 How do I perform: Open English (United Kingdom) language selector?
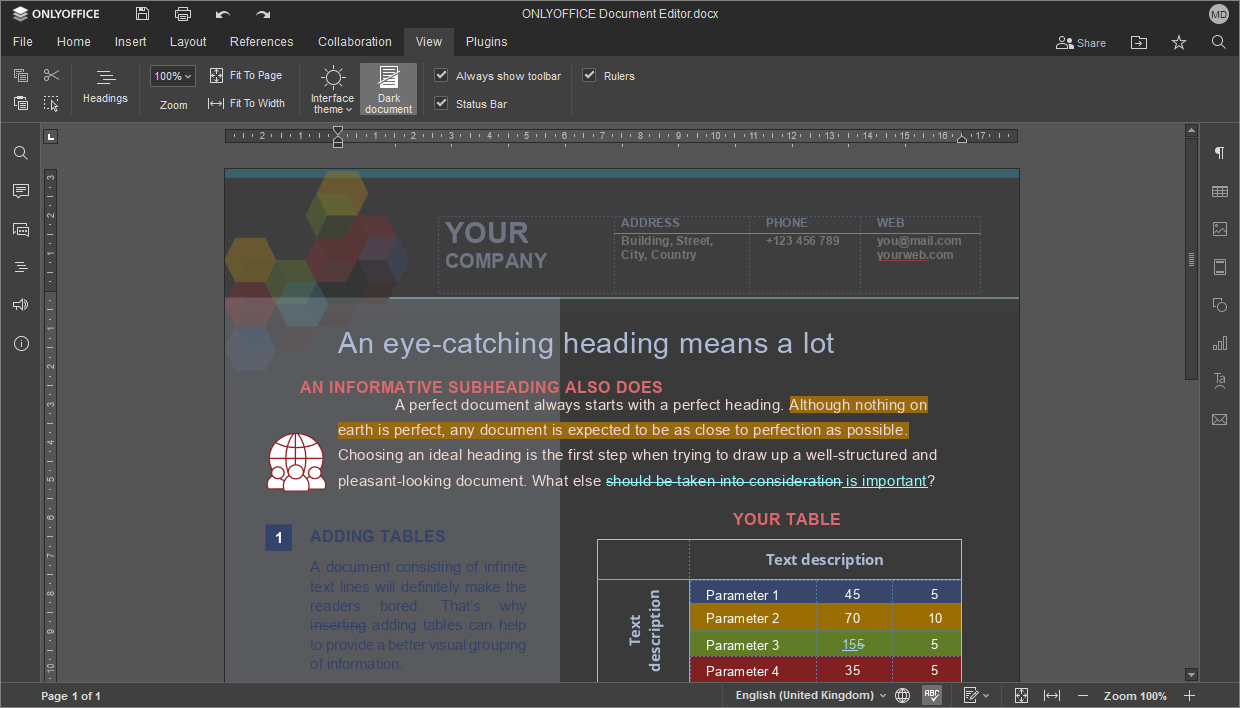point(810,695)
